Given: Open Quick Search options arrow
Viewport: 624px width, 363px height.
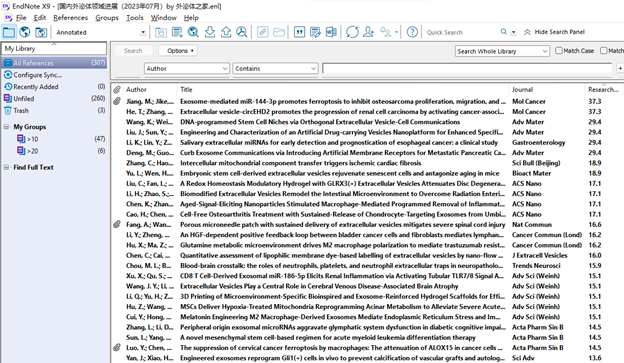Looking at the screenshot, I should (513, 32).
